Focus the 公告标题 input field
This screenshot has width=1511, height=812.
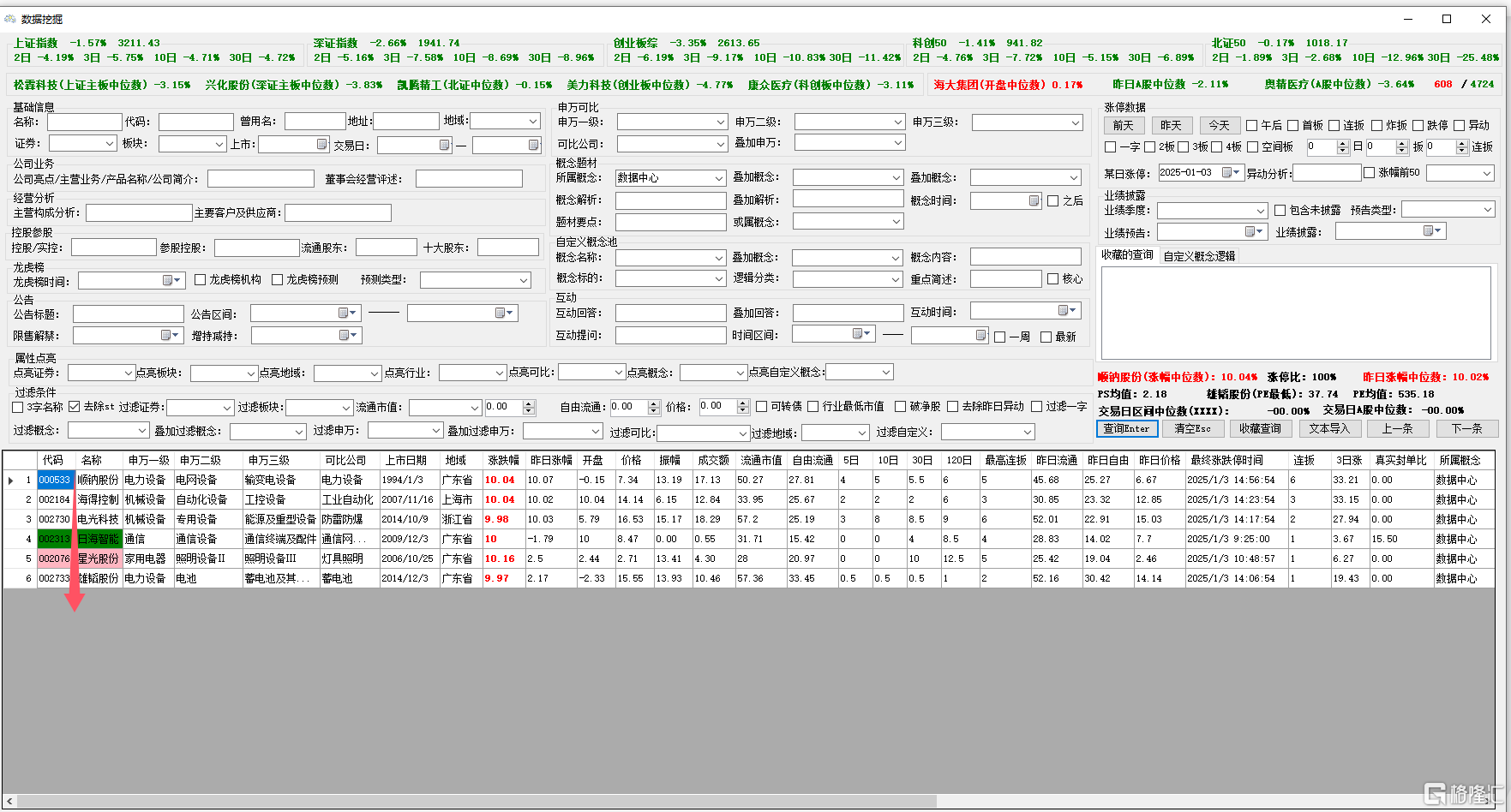pyautogui.click(x=128, y=313)
